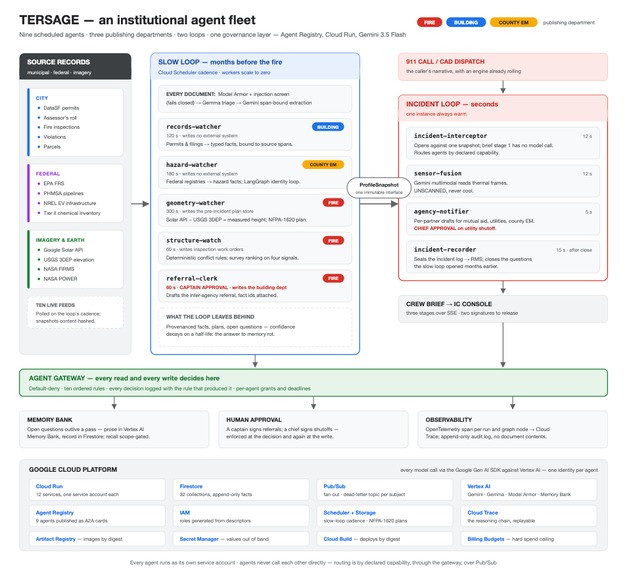Open the Pub/Sub link
This screenshot has height=573, width=627.
(x=334, y=486)
